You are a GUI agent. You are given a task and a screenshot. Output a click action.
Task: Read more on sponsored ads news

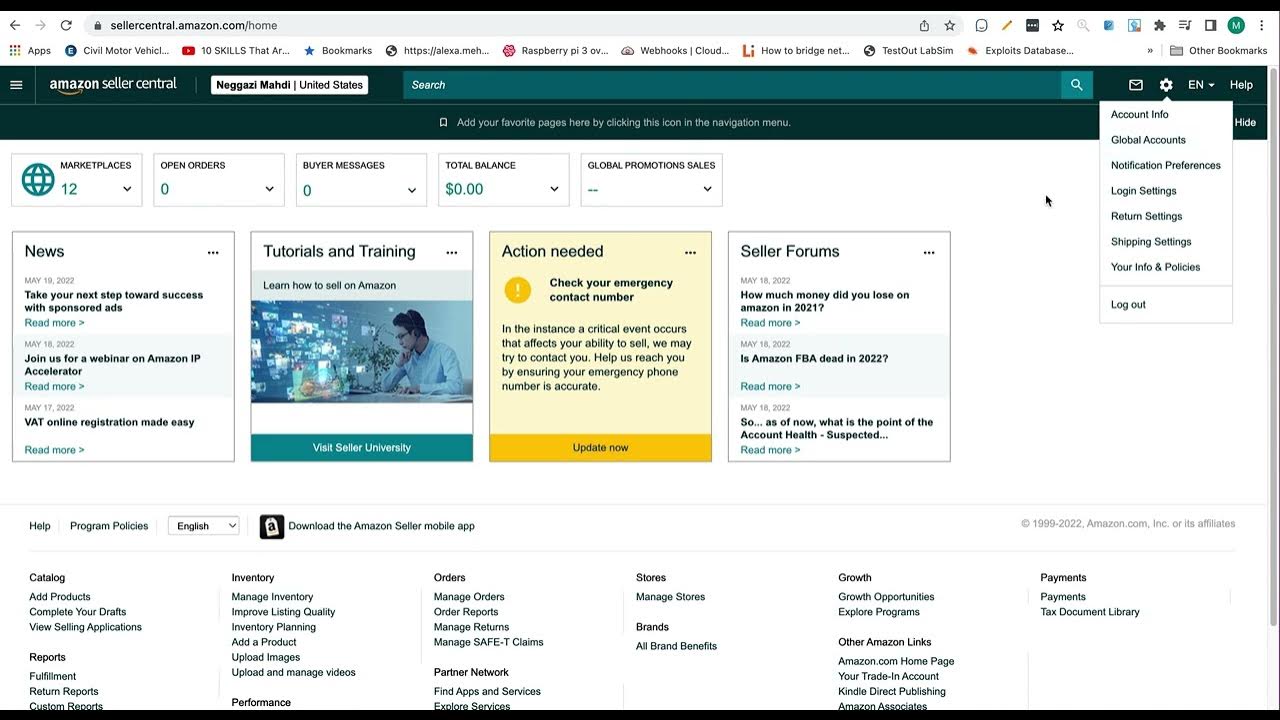pyautogui.click(x=54, y=323)
